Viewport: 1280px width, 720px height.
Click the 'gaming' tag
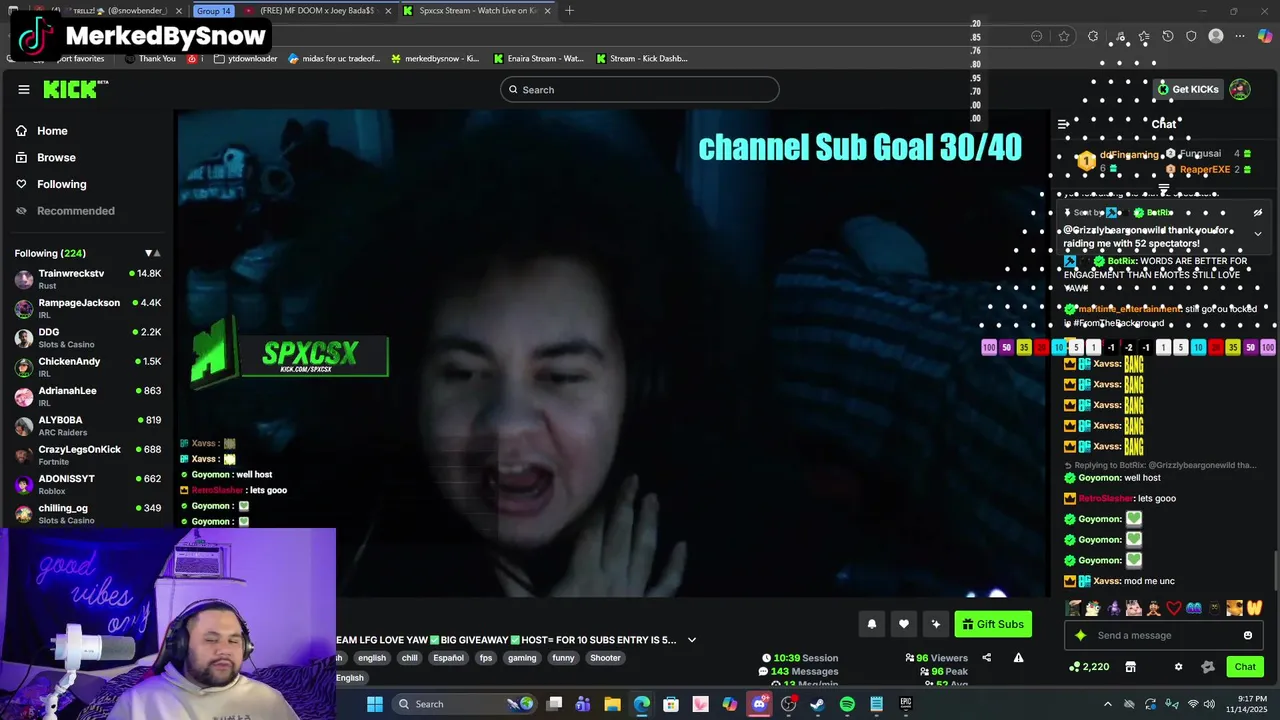click(522, 658)
